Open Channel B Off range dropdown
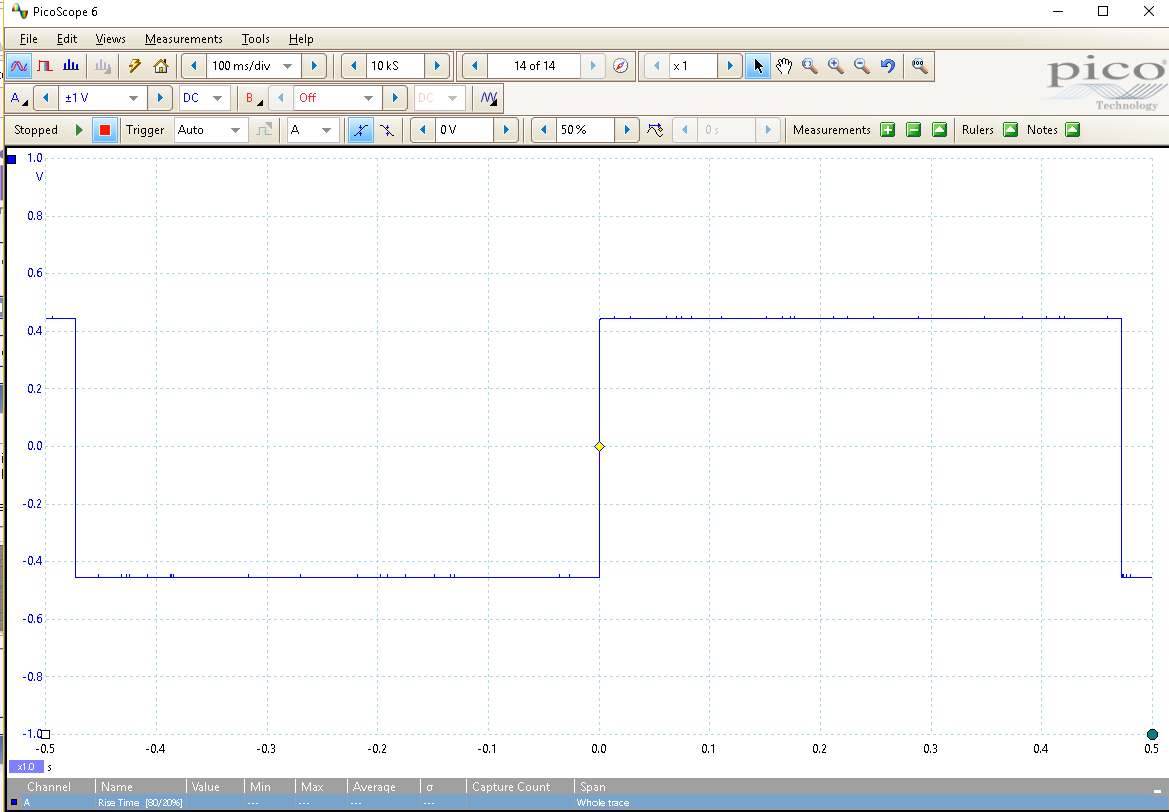Screen dimensions: 1169x812 pos(368,98)
